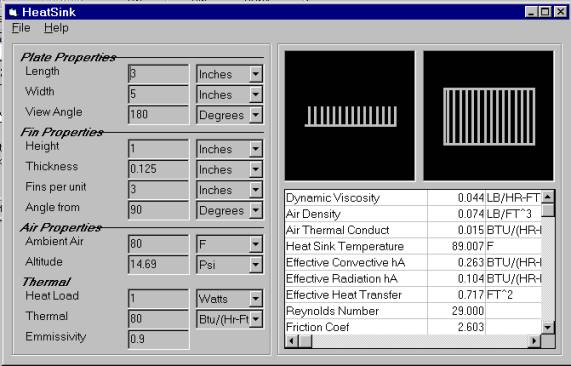The width and height of the screenshot is (571, 366).
Task: Open the View Angle Degrees dropdown
Action: [256, 115]
